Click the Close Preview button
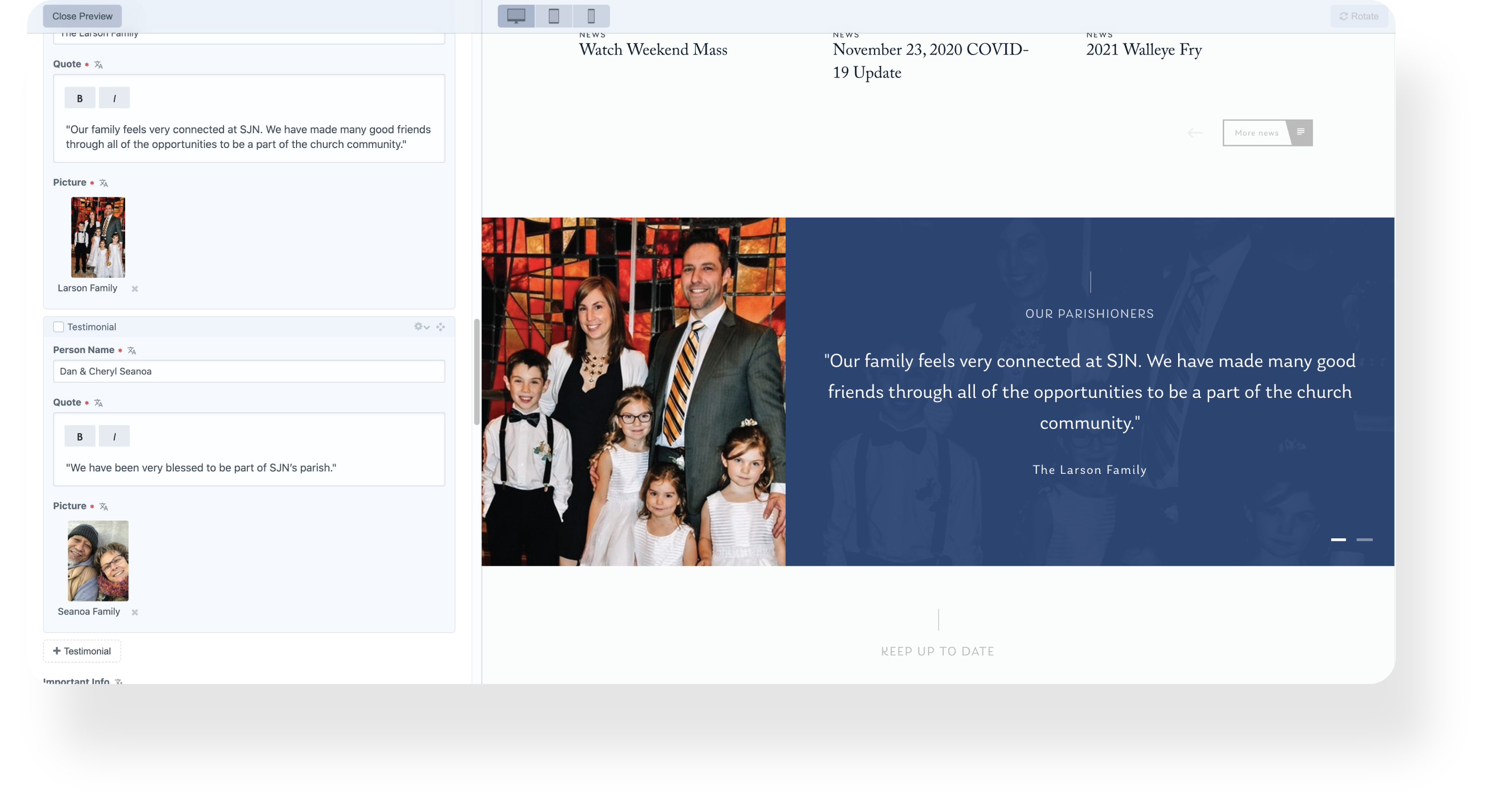Viewport: 1490px width, 812px height. point(82,16)
